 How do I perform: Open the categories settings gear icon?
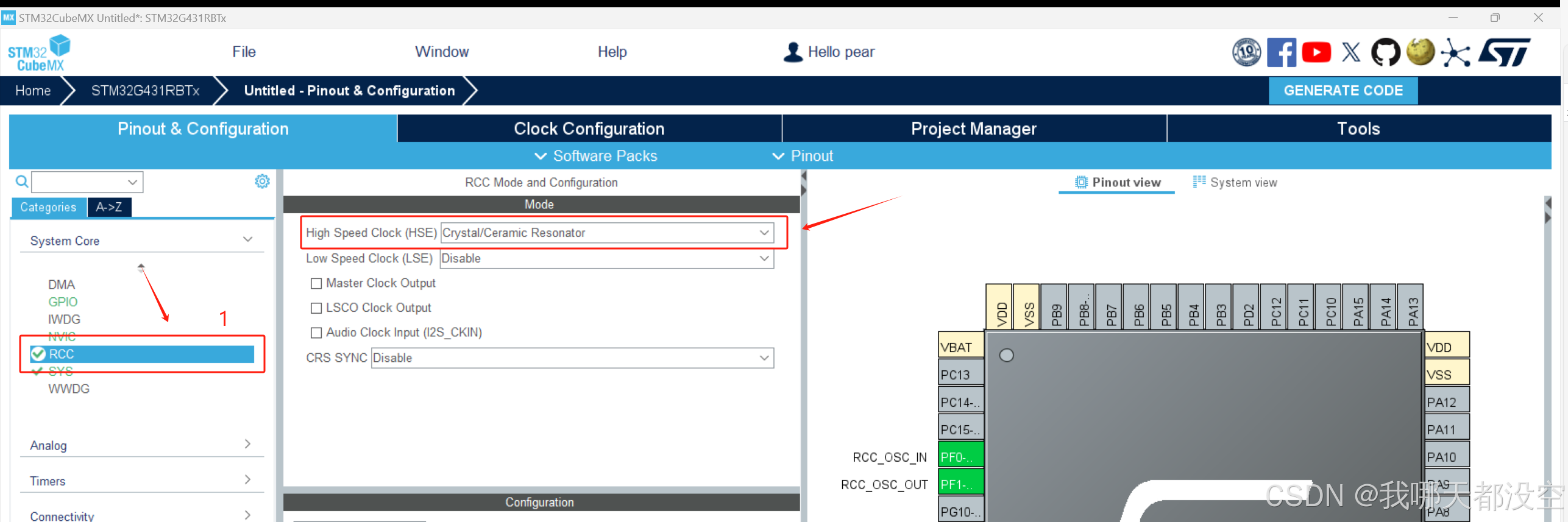262,181
